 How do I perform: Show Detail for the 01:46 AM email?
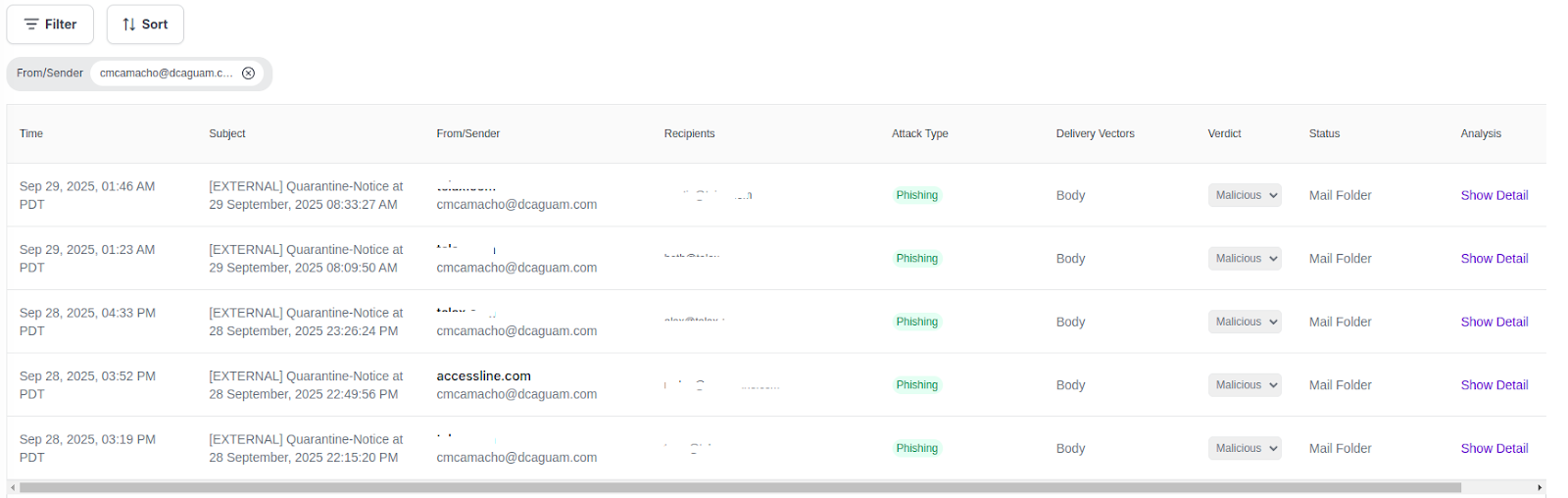click(1494, 195)
